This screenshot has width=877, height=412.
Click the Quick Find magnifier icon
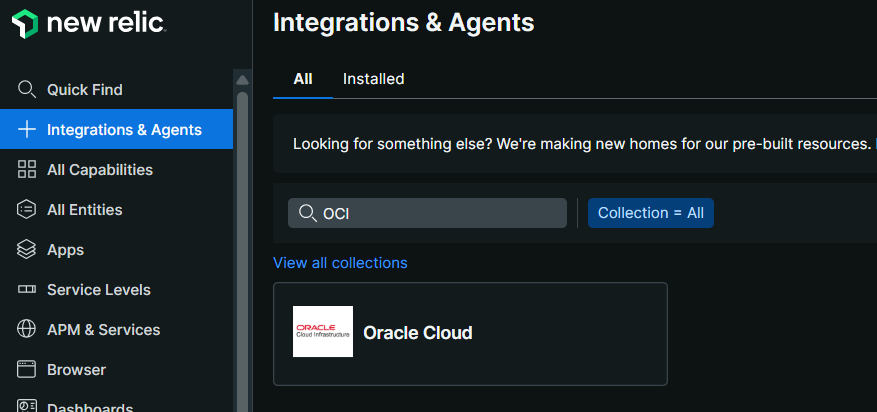27,89
